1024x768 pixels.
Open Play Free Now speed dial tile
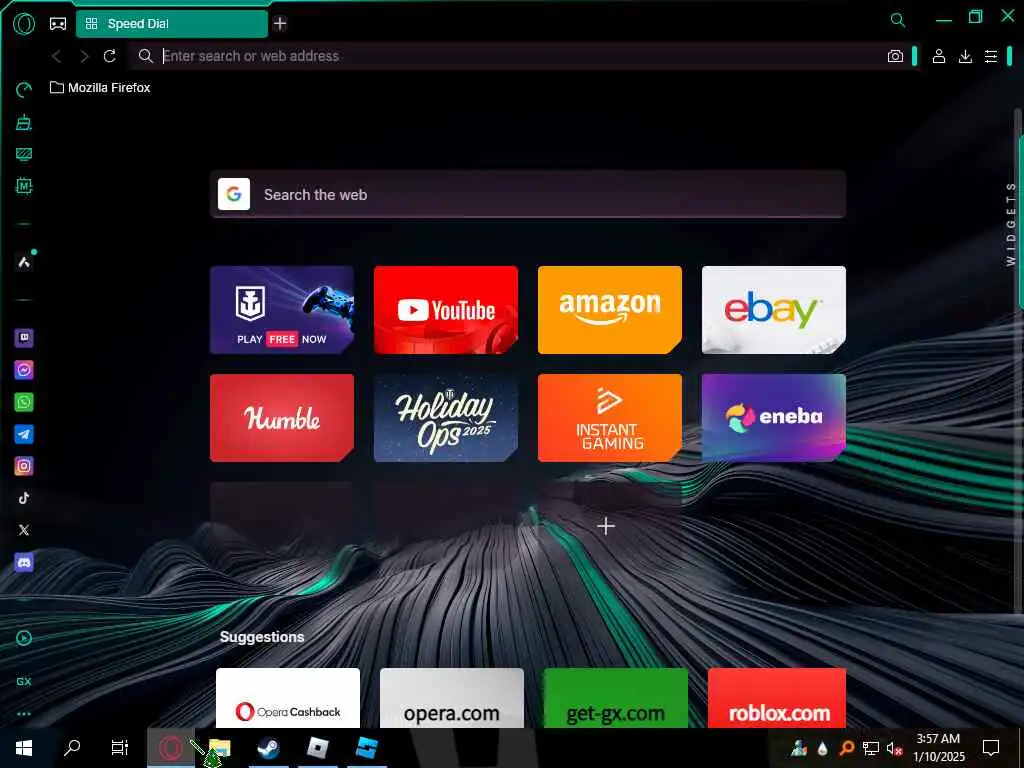(282, 310)
